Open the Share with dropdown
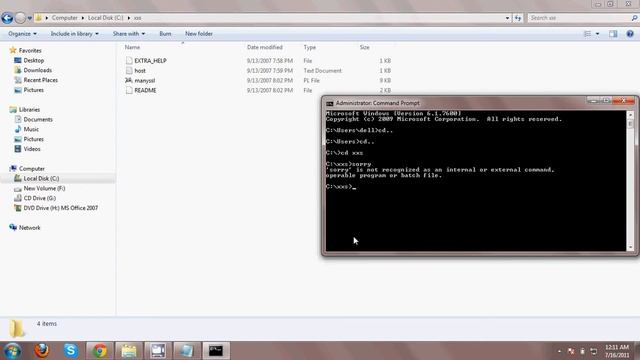640x360 pixels. point(129,34)
